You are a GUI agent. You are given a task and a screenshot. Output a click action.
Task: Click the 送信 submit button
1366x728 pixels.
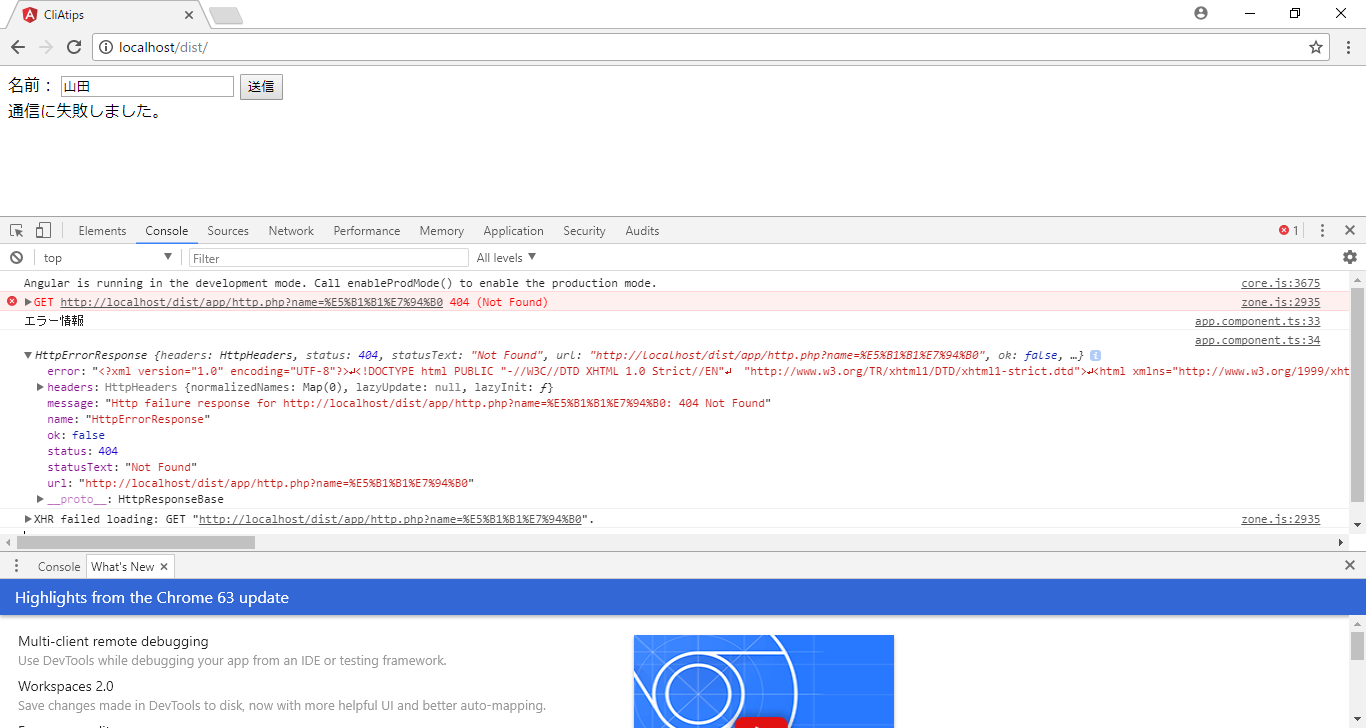(x=261, y=87)
